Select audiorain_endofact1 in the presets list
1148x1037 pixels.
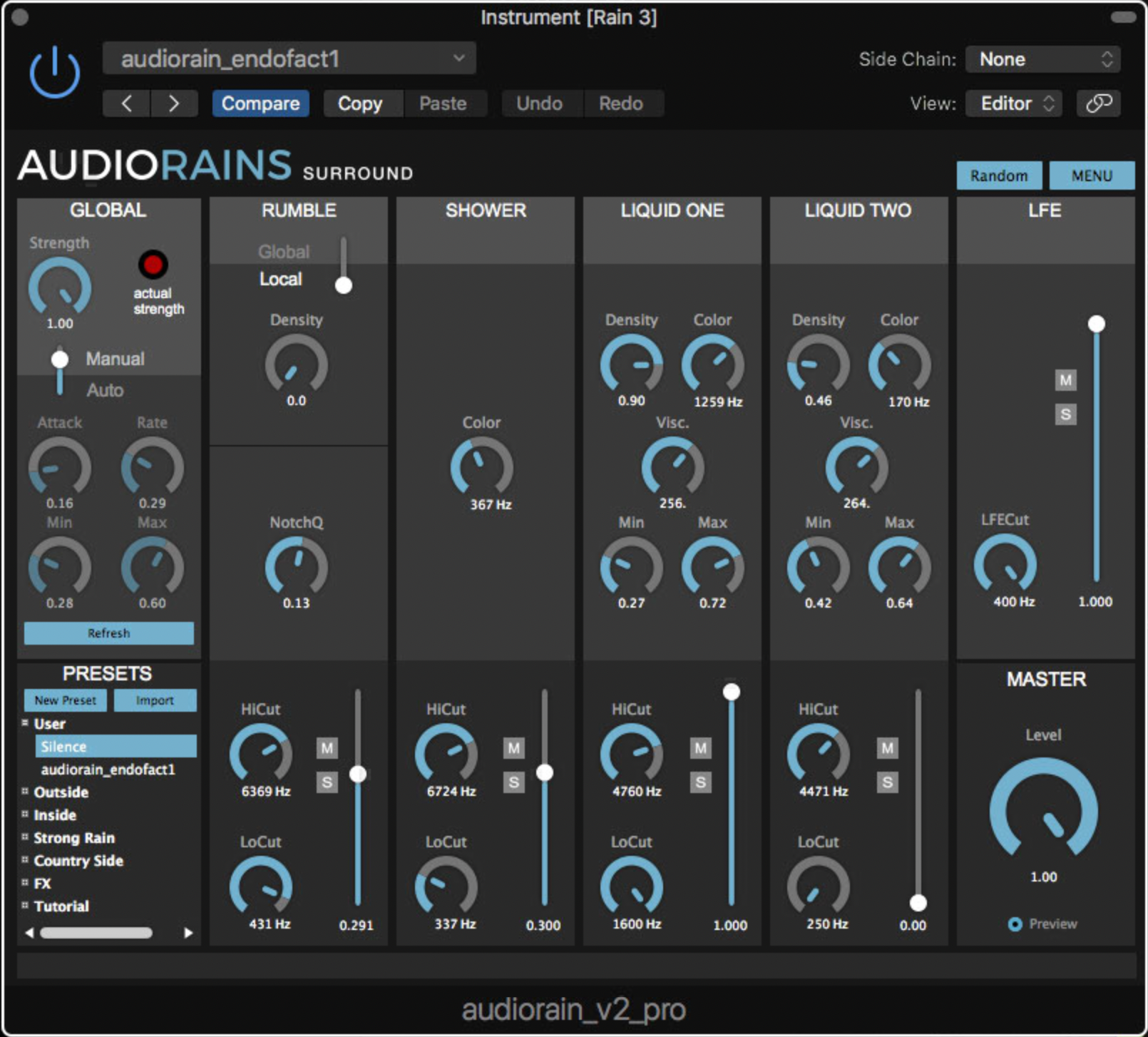[x=108, y=770]
